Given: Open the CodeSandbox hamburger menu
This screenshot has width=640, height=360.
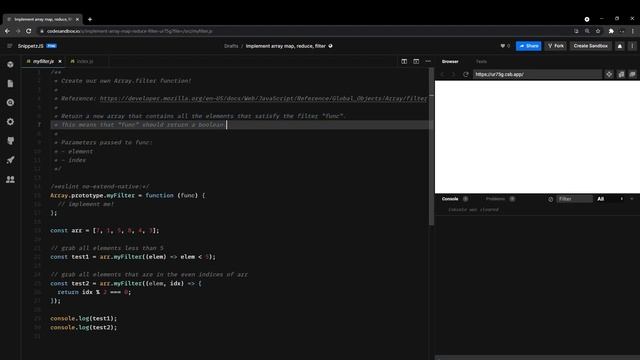Looking at the screenshot, I should (x=10, y=46).
